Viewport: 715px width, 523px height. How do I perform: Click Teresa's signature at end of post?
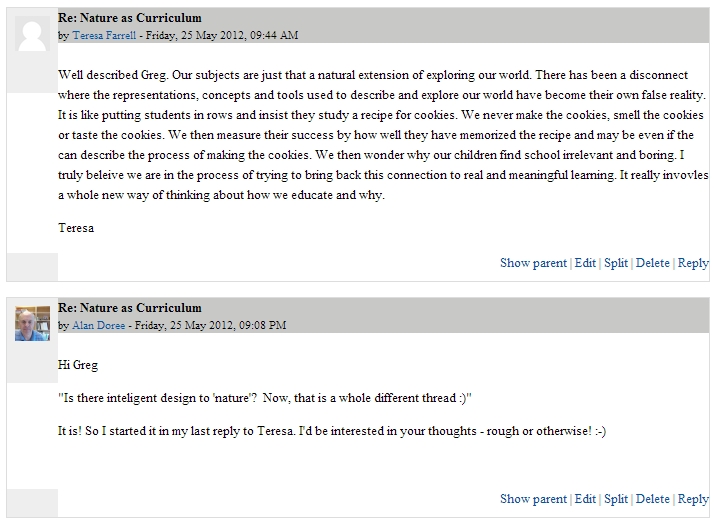[76, 227]
